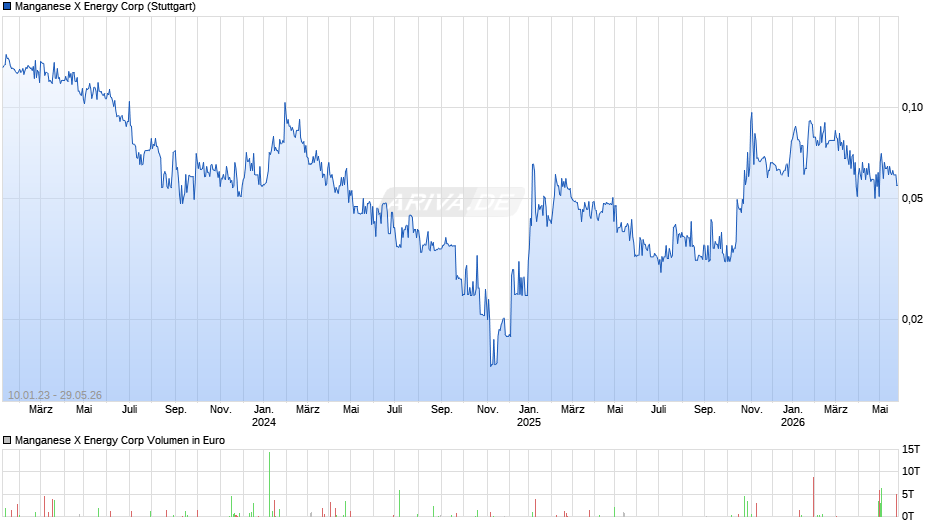This screenshot has width=940, height=526.
Task: Click the 15T volume axis label
Action: pos(911,449)
